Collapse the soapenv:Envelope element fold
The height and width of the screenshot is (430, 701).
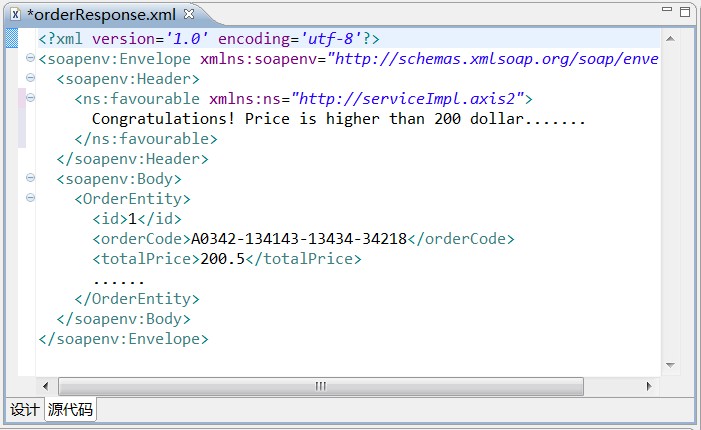30,58
